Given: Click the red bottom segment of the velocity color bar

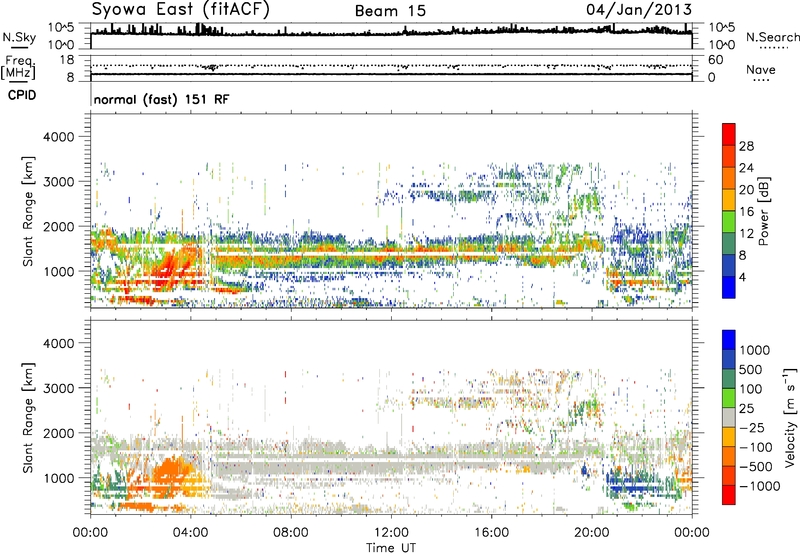Looking at the screenshot, I should [x=729, y=495].
